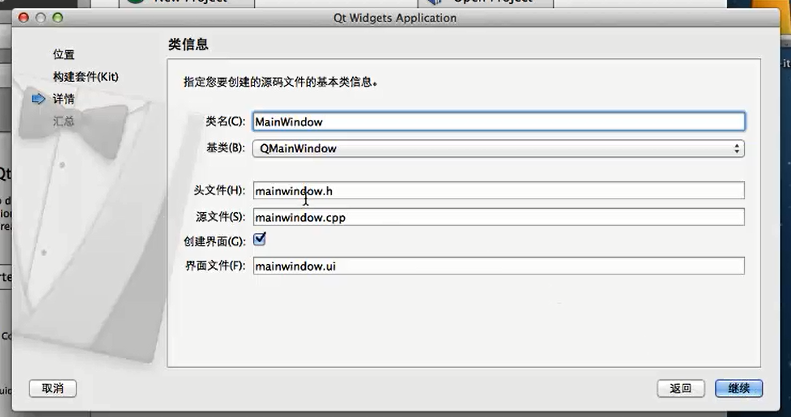Close the wizard with the red button

23,18
